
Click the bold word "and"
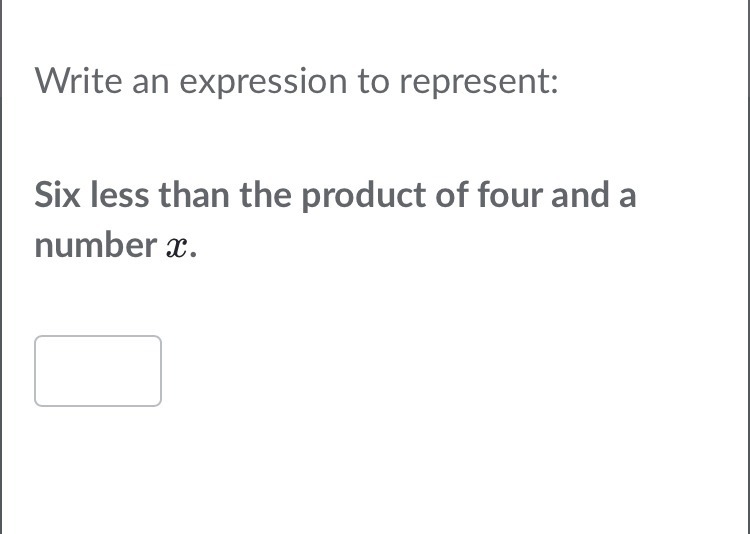[580, 195]
